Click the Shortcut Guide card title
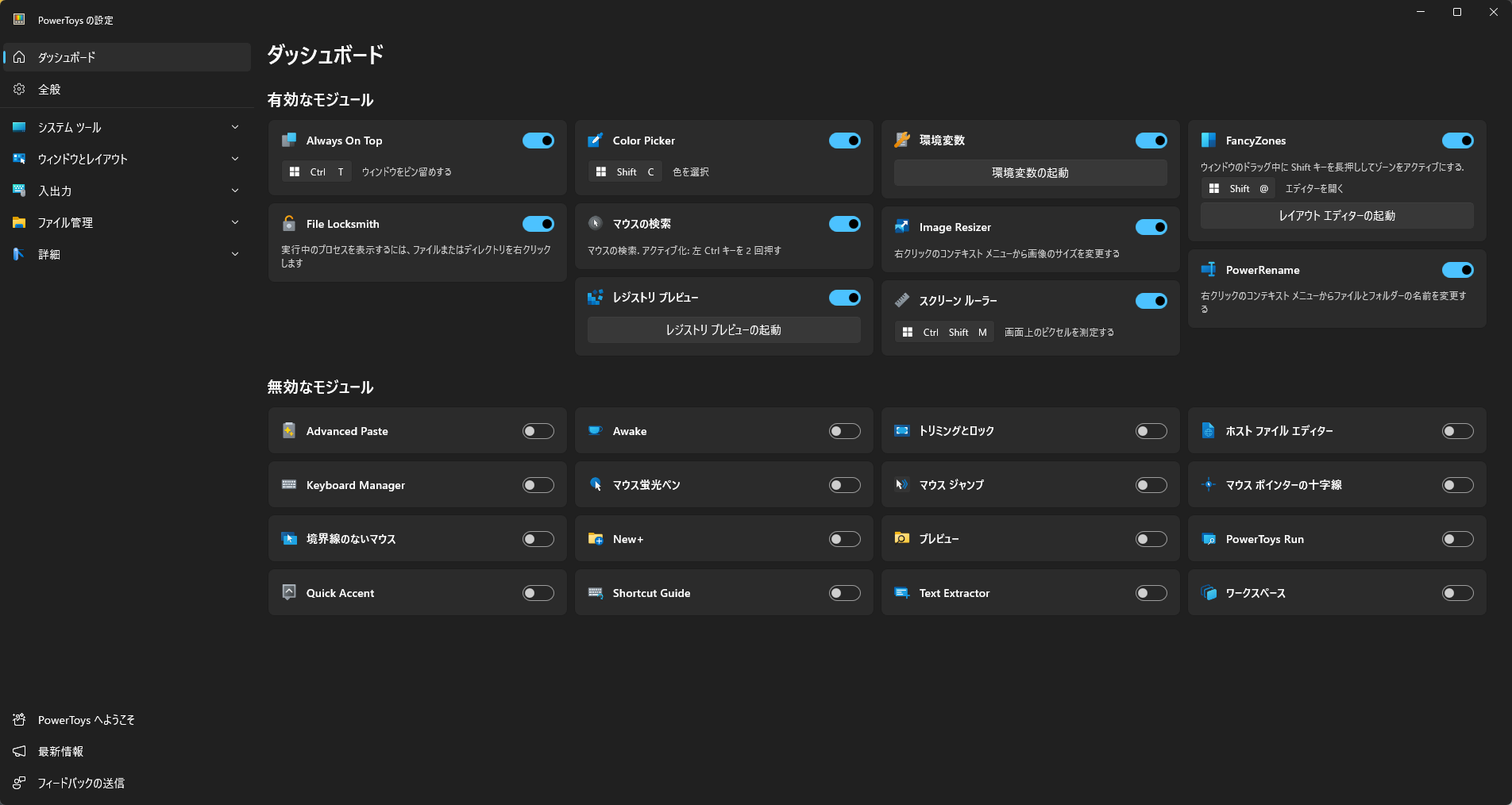 (651, 593)
